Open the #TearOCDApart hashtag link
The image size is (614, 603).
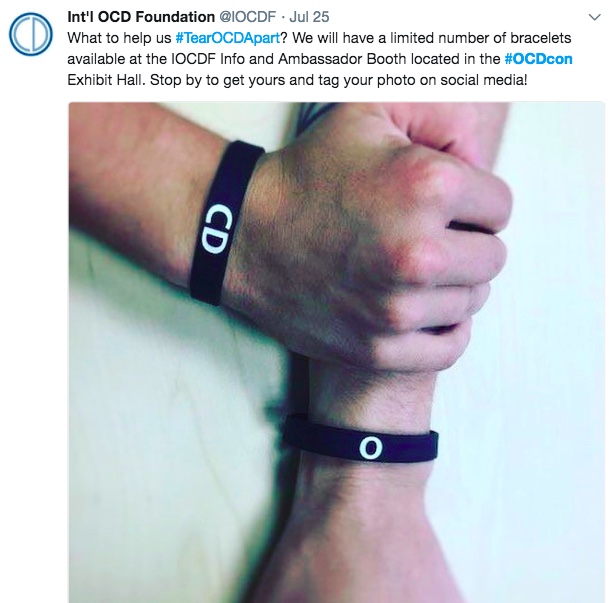[228, 38]
